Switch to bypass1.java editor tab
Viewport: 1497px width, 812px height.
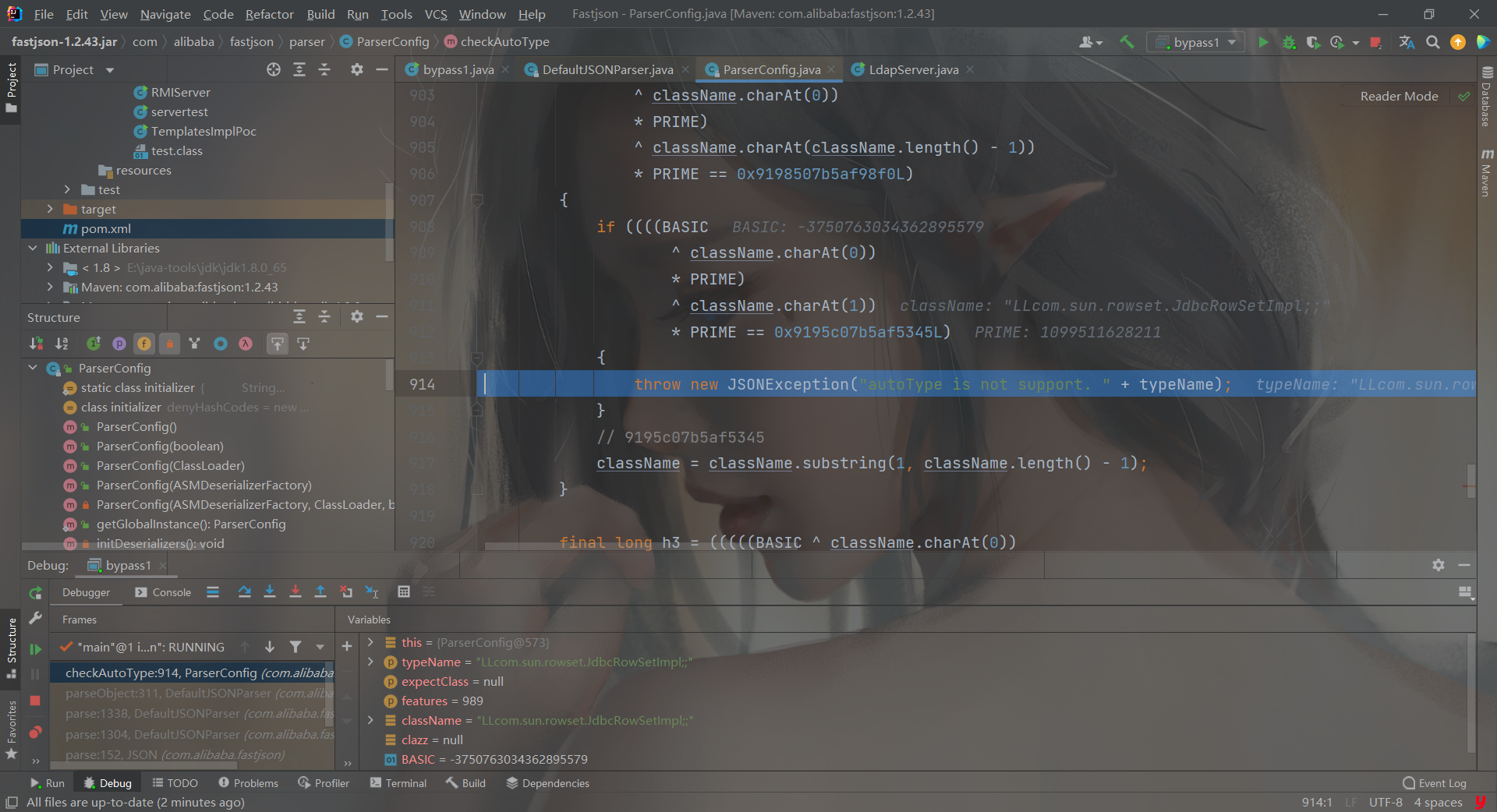(458, 70)
